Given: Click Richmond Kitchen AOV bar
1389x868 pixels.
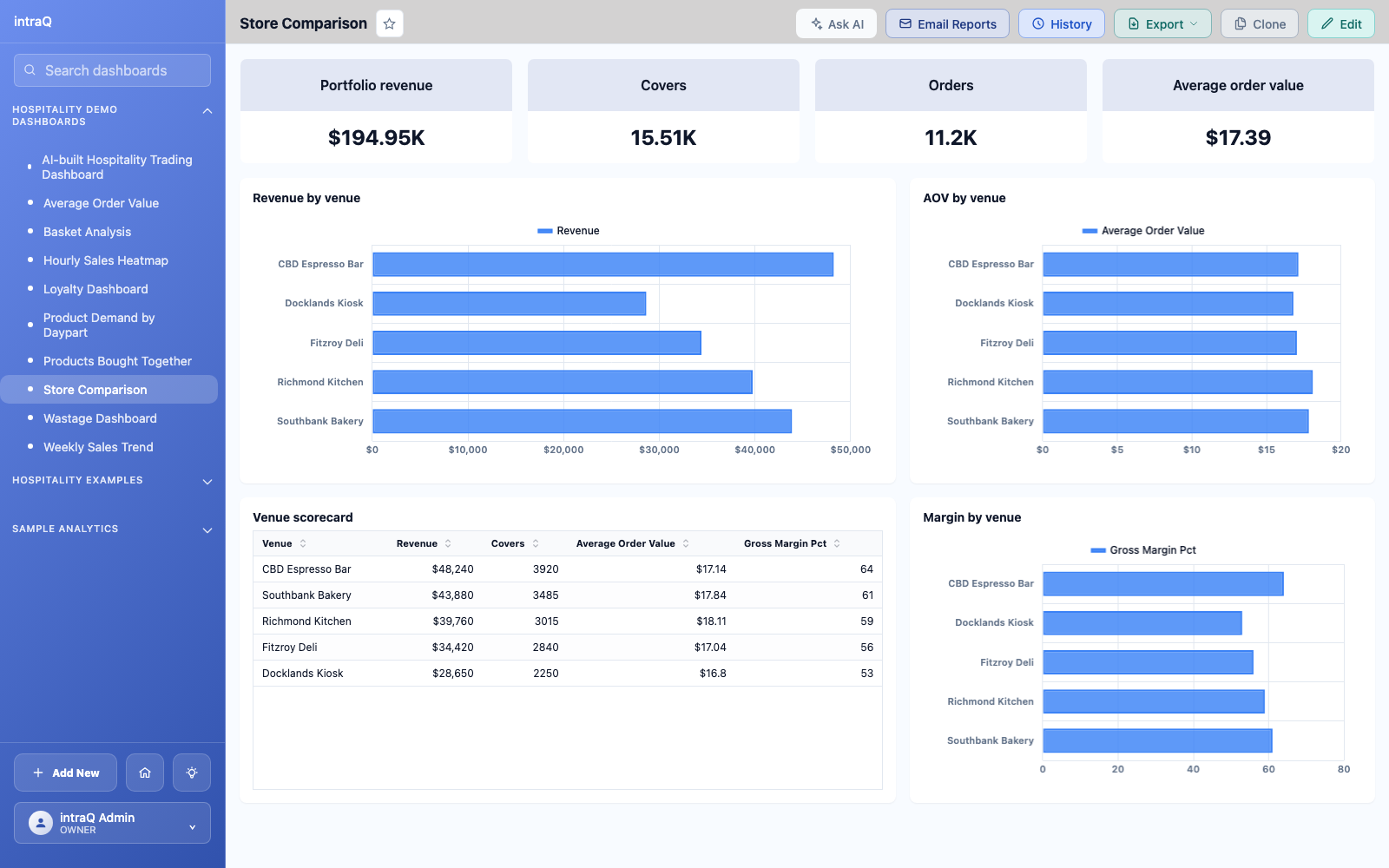Looking at the screenshot, I should coord(1177,382).
